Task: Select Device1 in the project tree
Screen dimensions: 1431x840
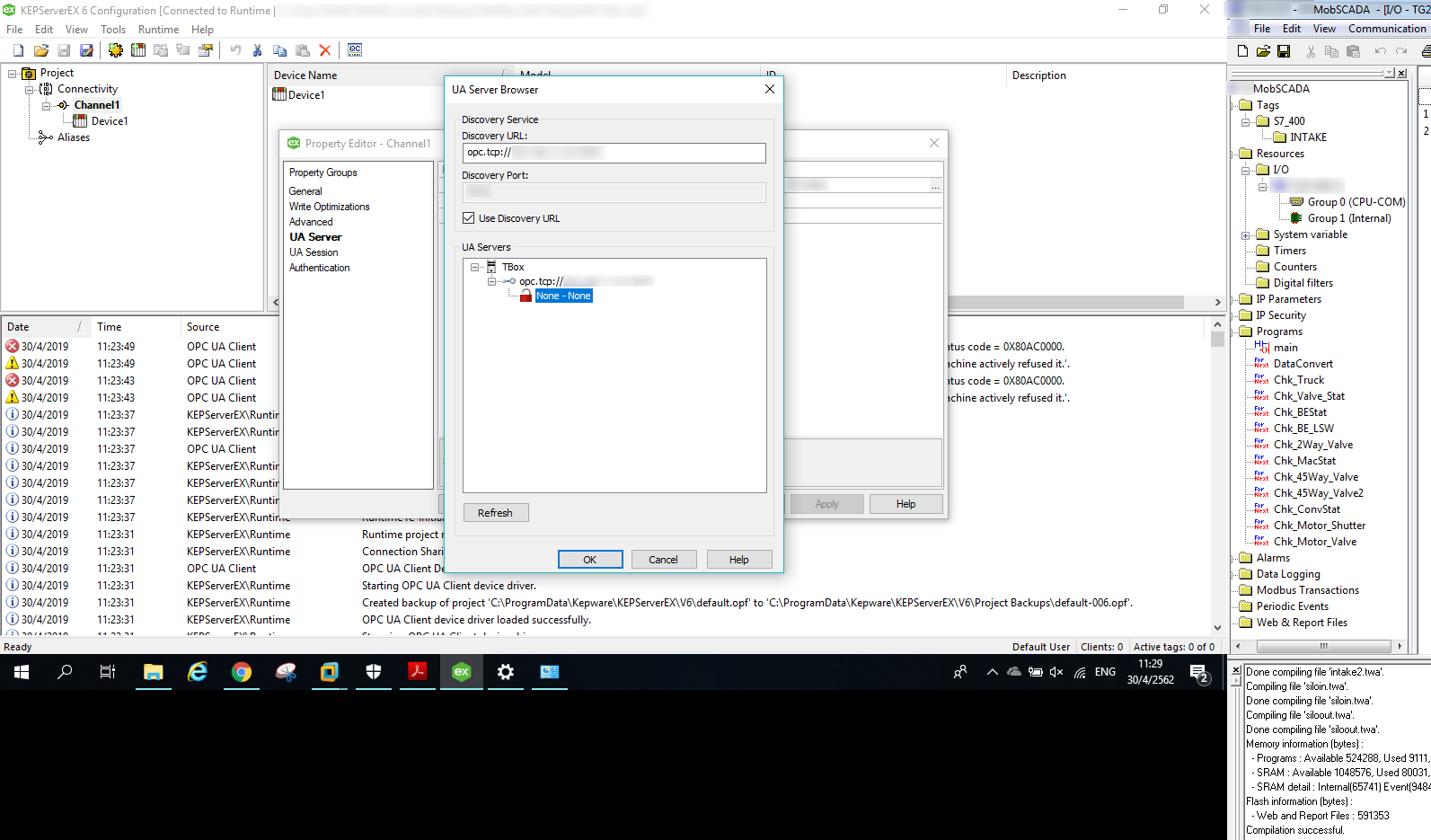Action: 110,121
